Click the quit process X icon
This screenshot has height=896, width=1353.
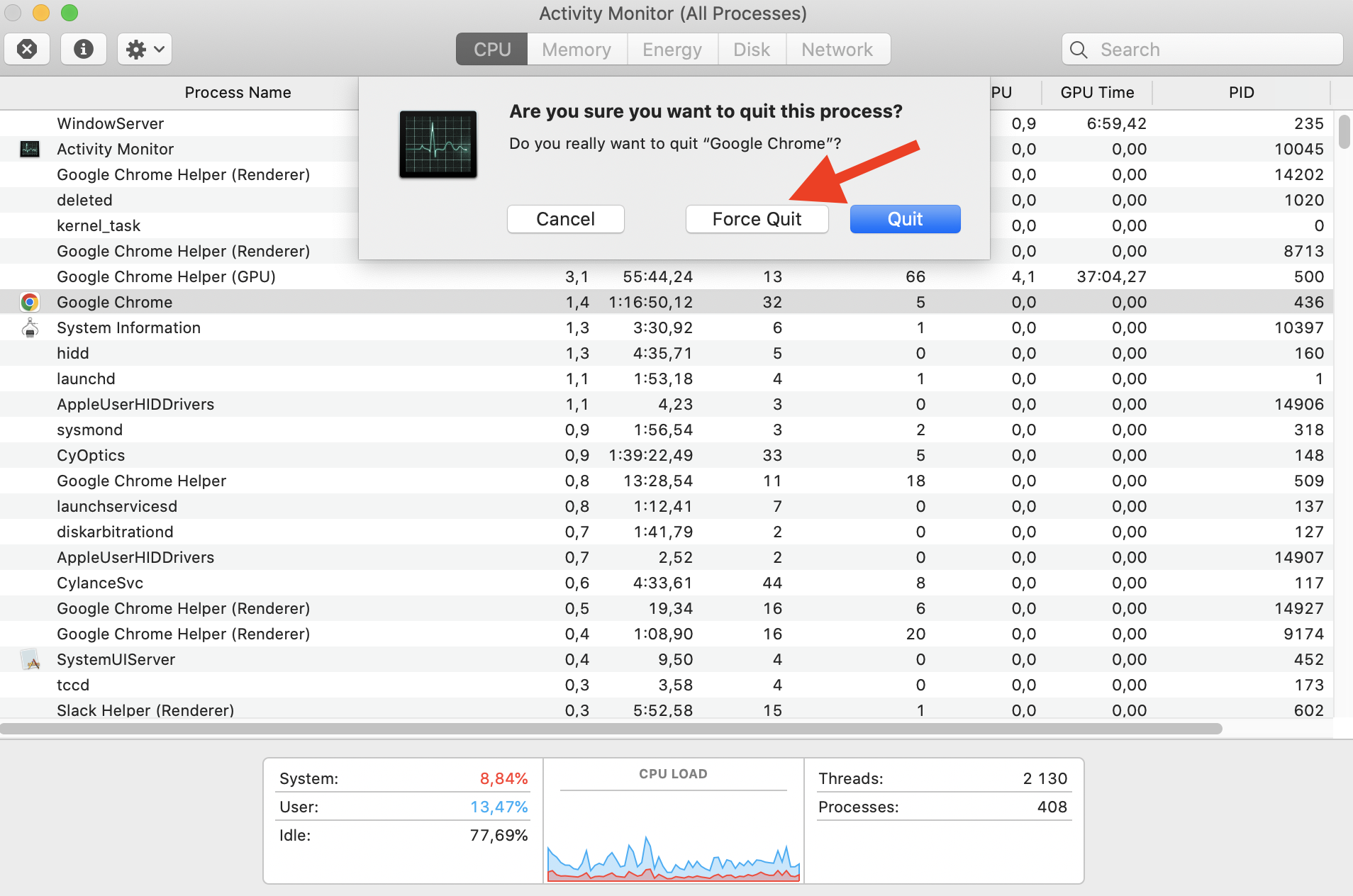point(26,49)
